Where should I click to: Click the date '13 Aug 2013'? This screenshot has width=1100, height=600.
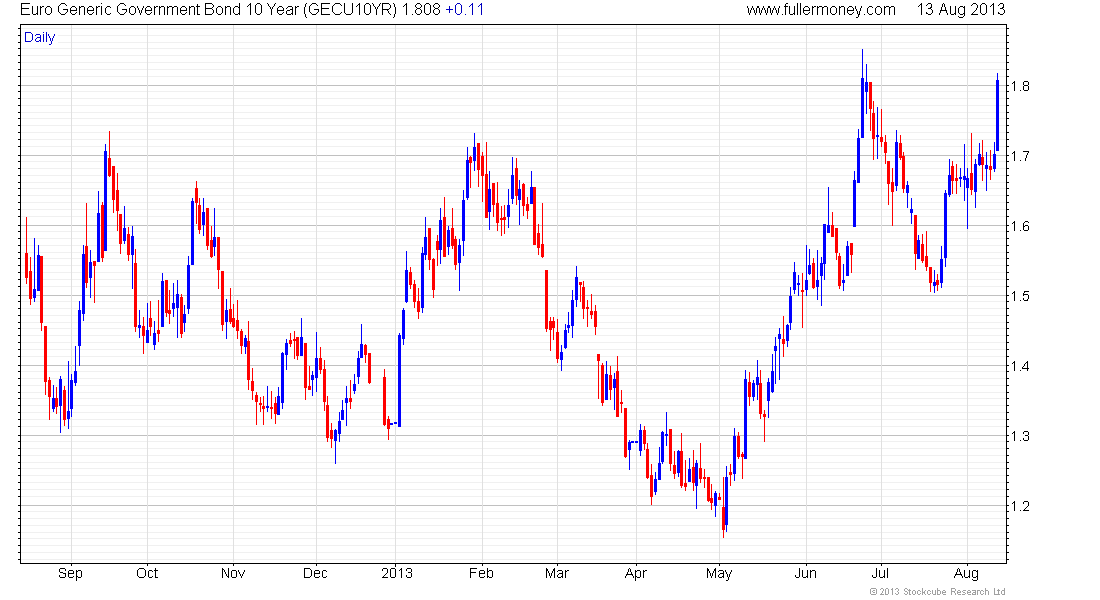click(961, 10)
